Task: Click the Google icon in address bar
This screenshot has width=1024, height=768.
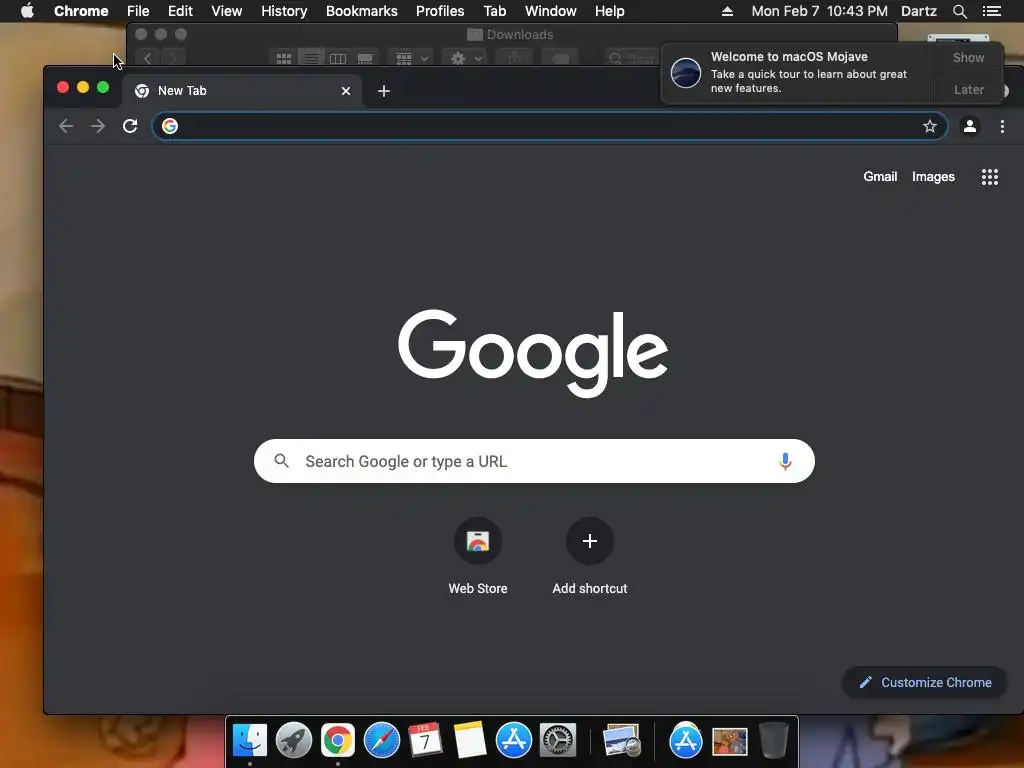Action: [x=170, y=126]
